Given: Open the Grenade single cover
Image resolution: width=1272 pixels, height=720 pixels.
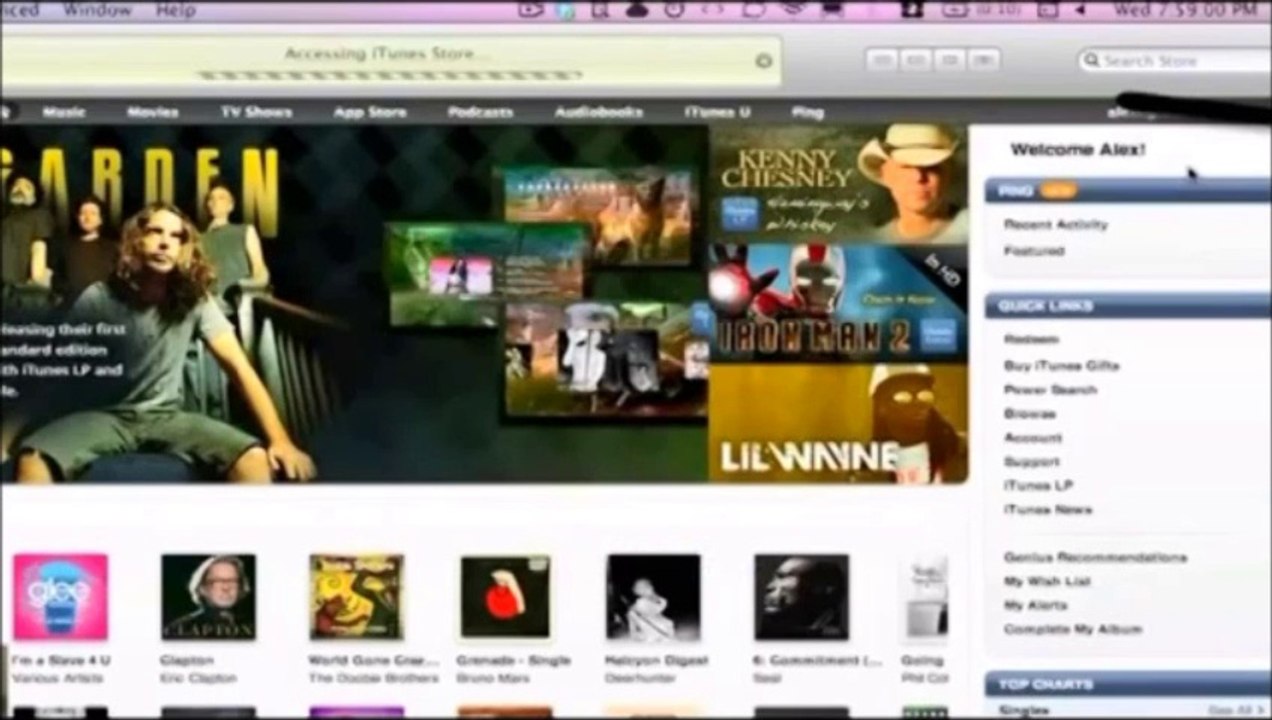Looking at the screenshot, I should 505,597.
